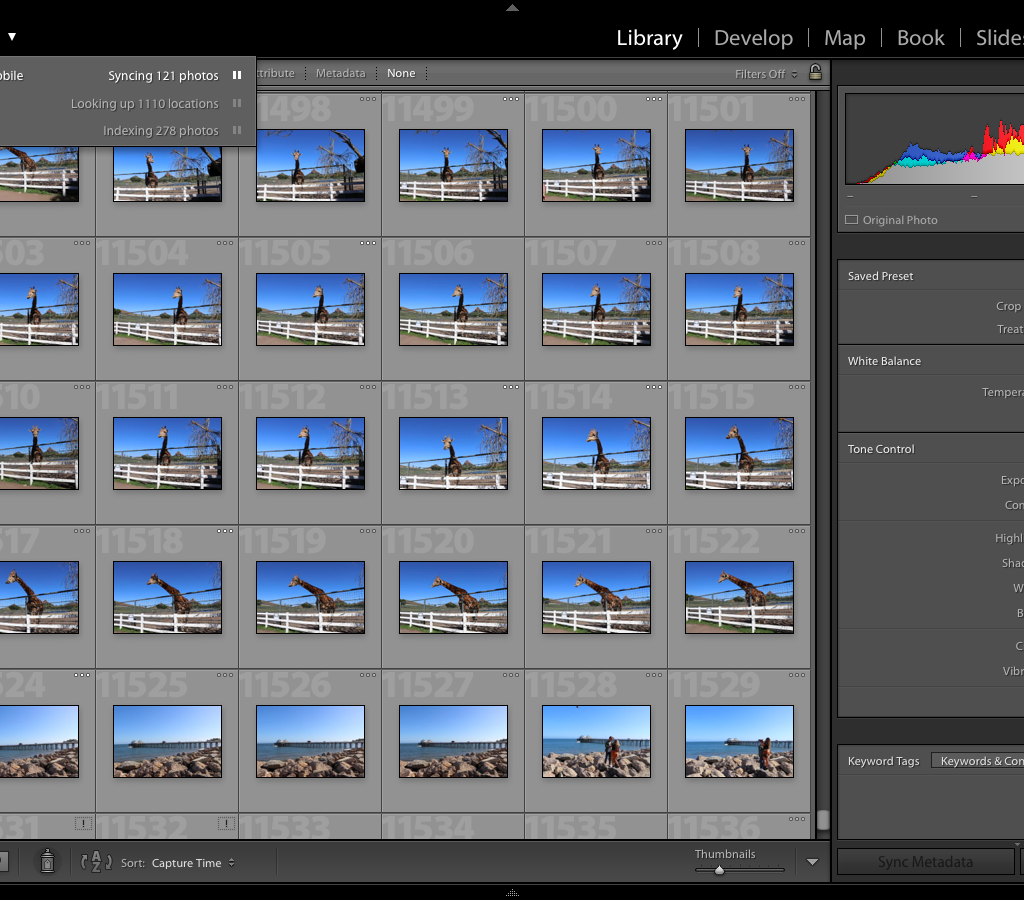1024x900 pixels.
Task: Open the Keyword Tags mode dropdown
Action: (x=977, y=761)
